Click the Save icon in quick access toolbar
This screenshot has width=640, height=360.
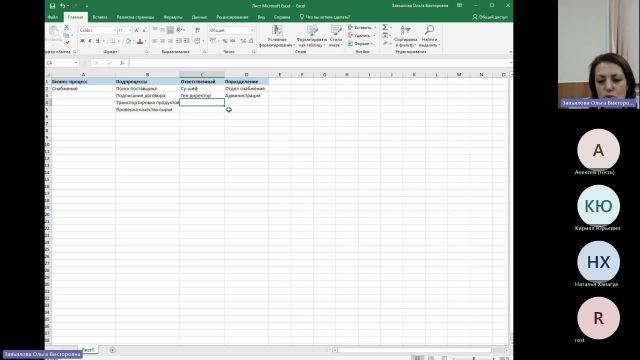(x=52, y=6)
